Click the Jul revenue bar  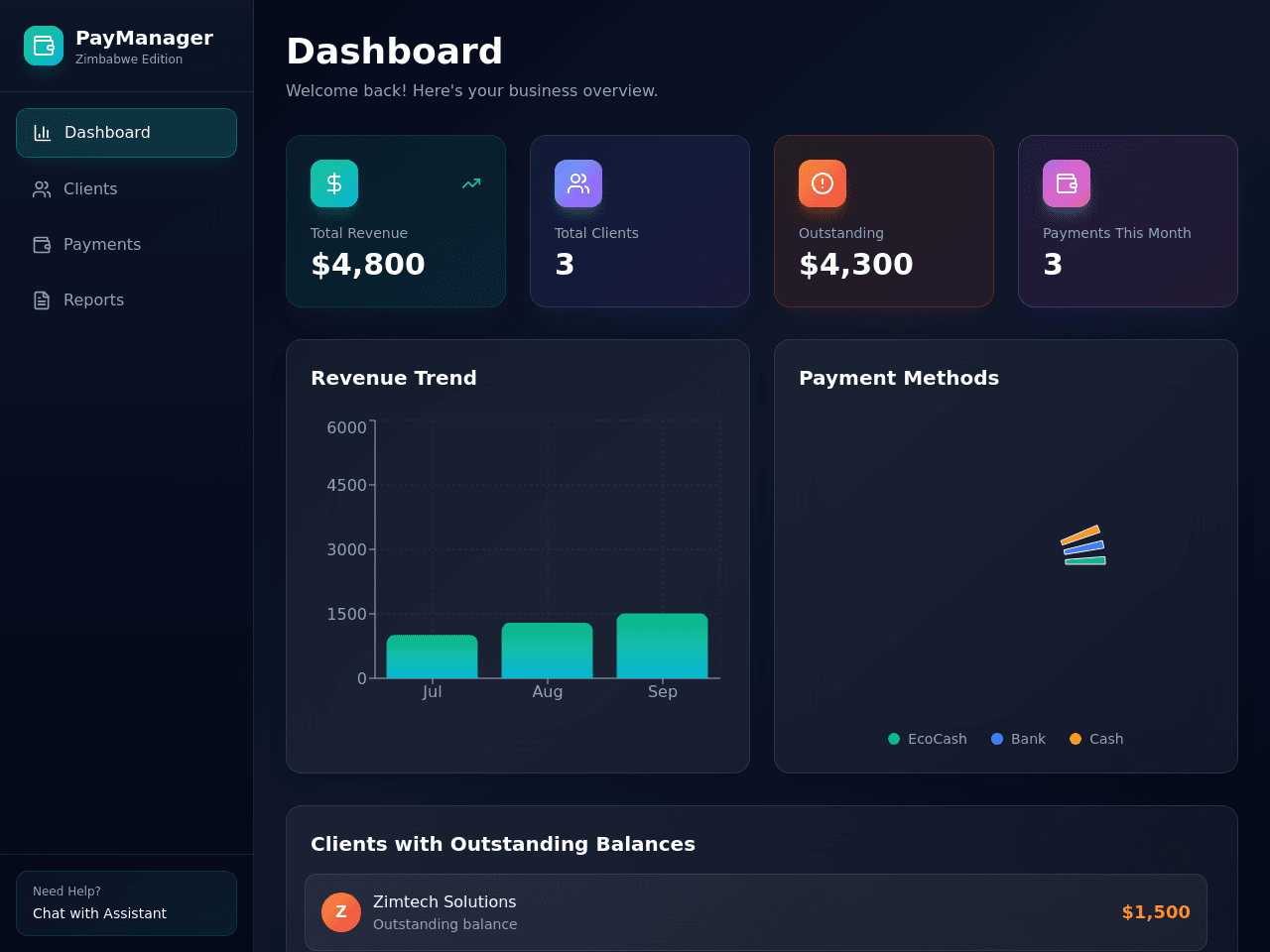[x=433, y=656]
